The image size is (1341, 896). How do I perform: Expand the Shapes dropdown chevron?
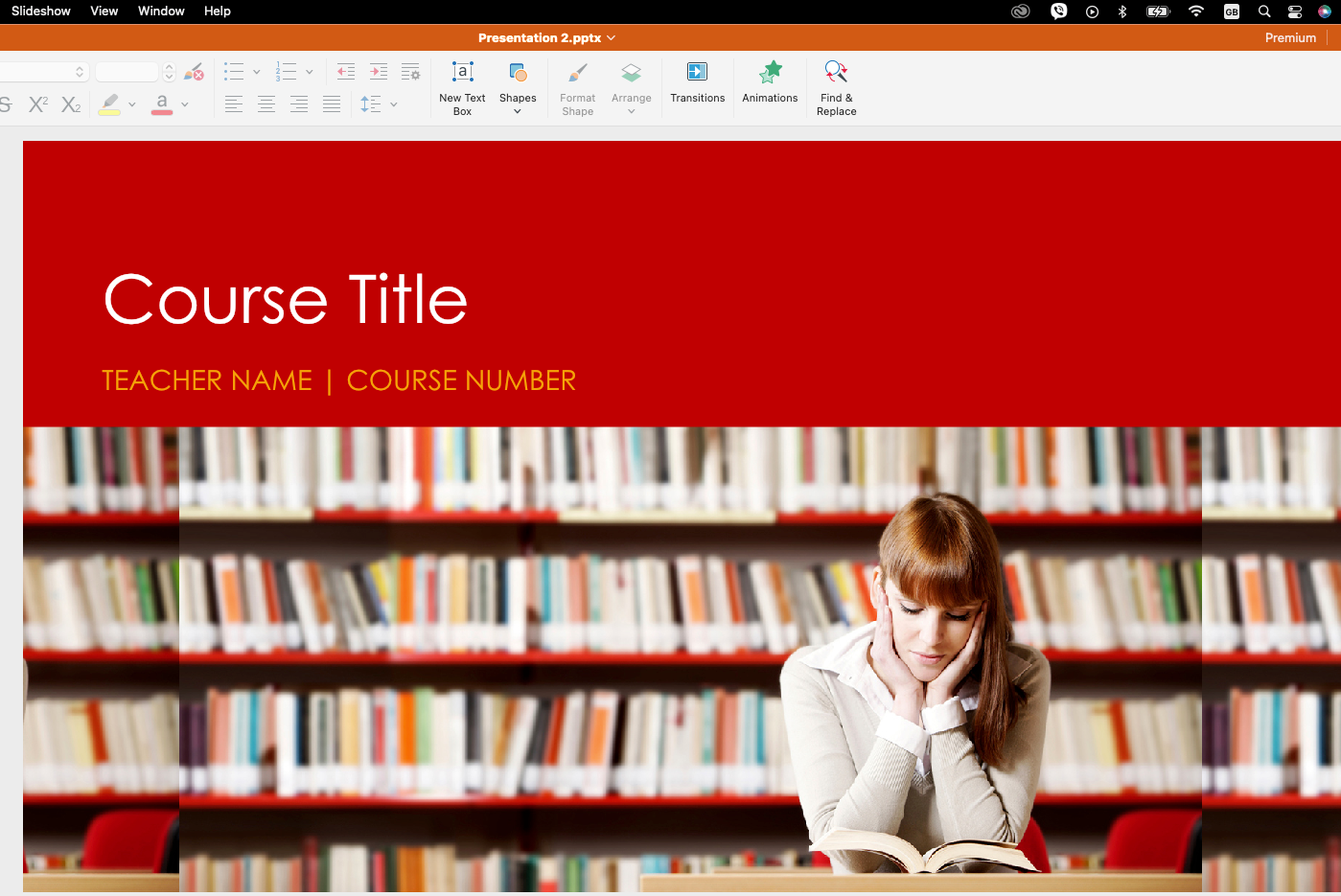point(518,112)
